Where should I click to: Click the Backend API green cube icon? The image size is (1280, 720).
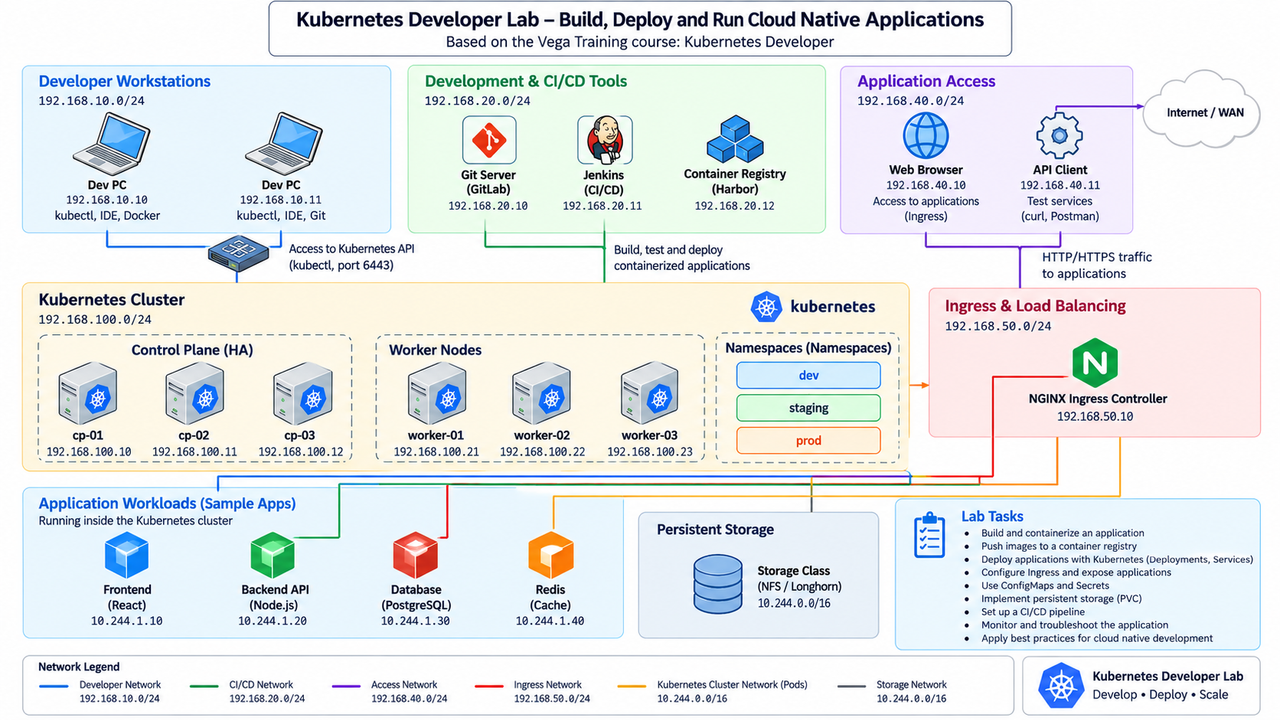click(272, 555)
